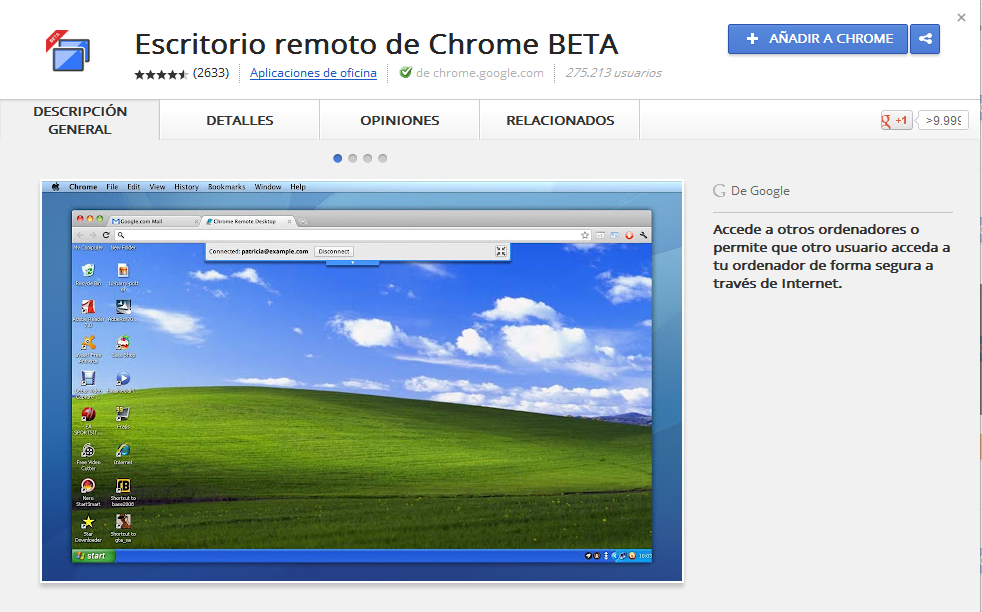Image resolution: width=982 pixels, height=612 pixels.
Task: Click the green verified checkmark icon
Action: [x=406, y=73]
